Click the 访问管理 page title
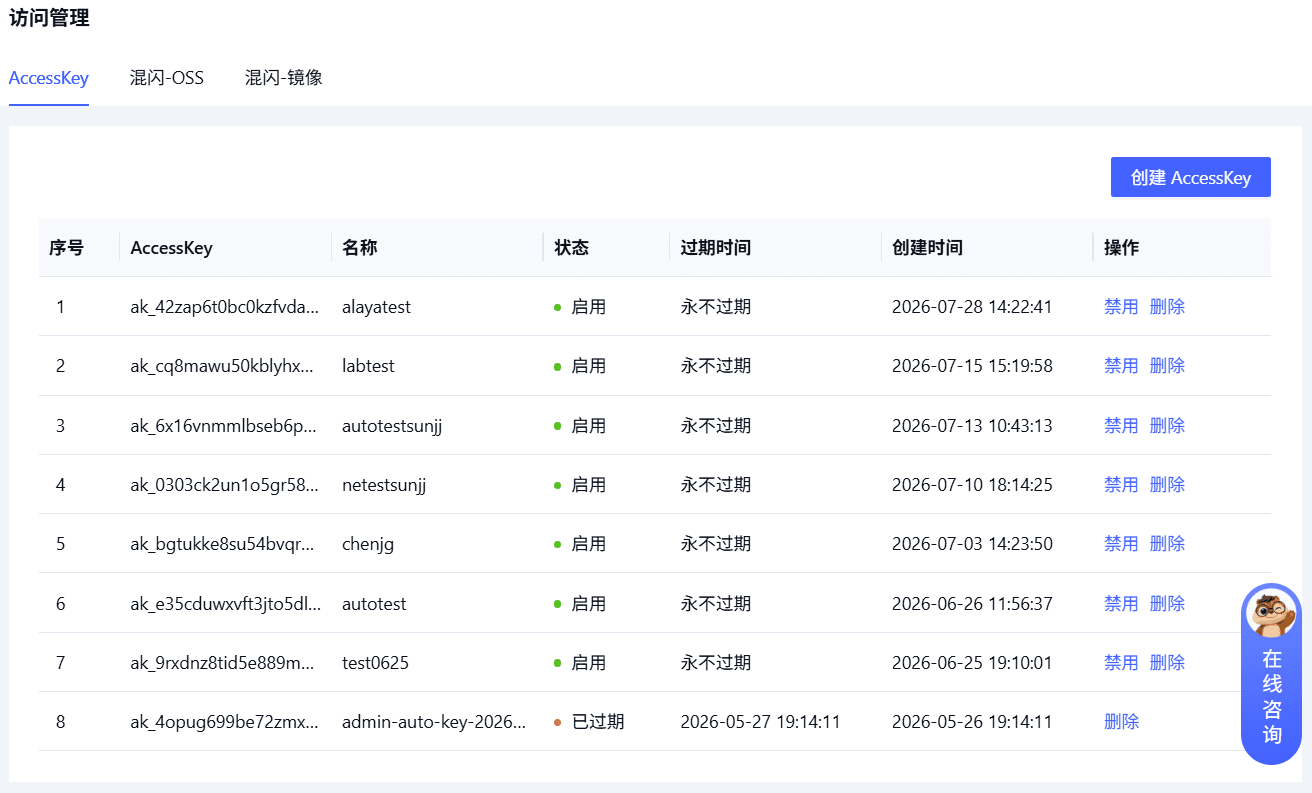Image resolution: width=1312 pixels, height=793 pixels. tap(49, 18)
